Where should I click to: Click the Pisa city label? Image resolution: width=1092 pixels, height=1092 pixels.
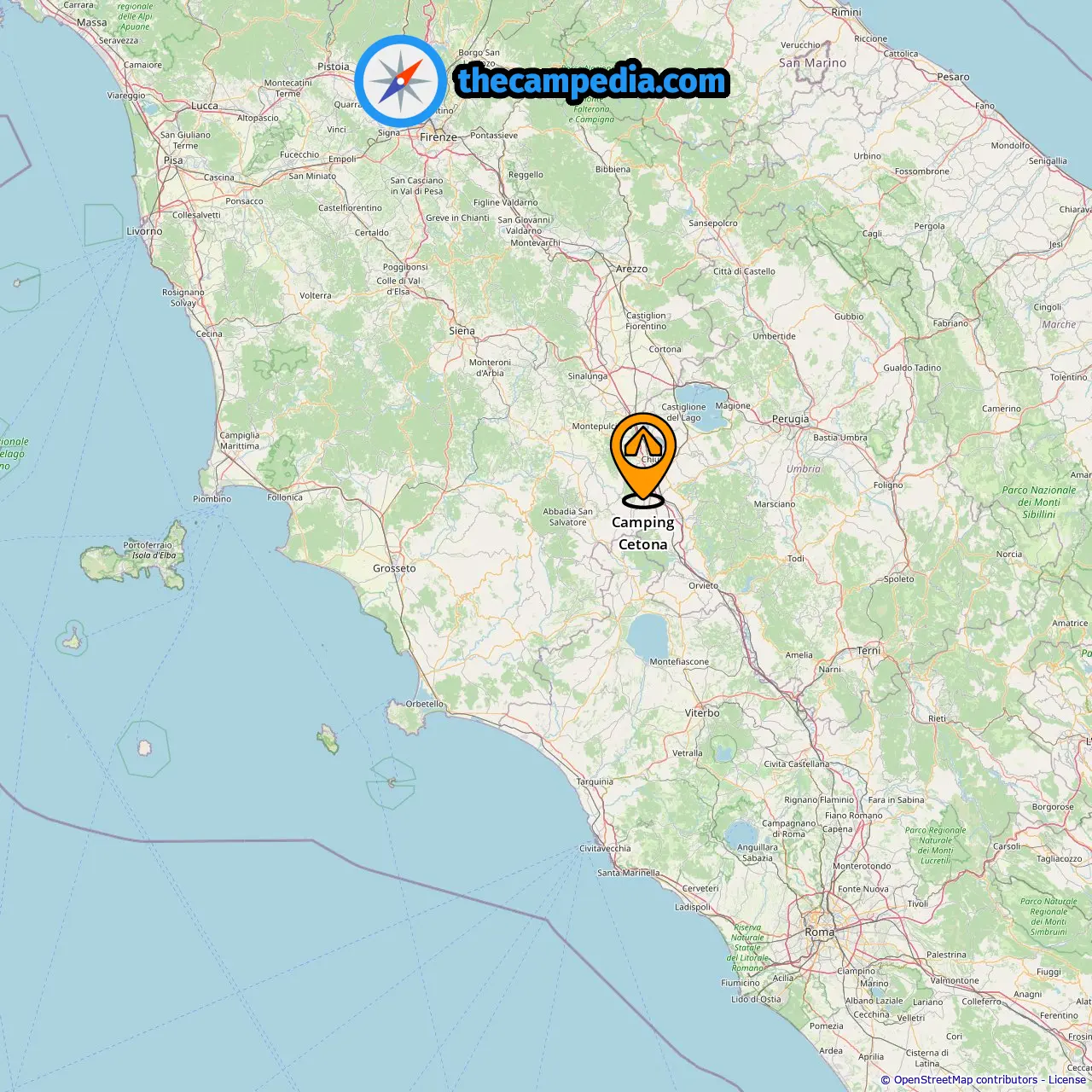coord(173,160)
